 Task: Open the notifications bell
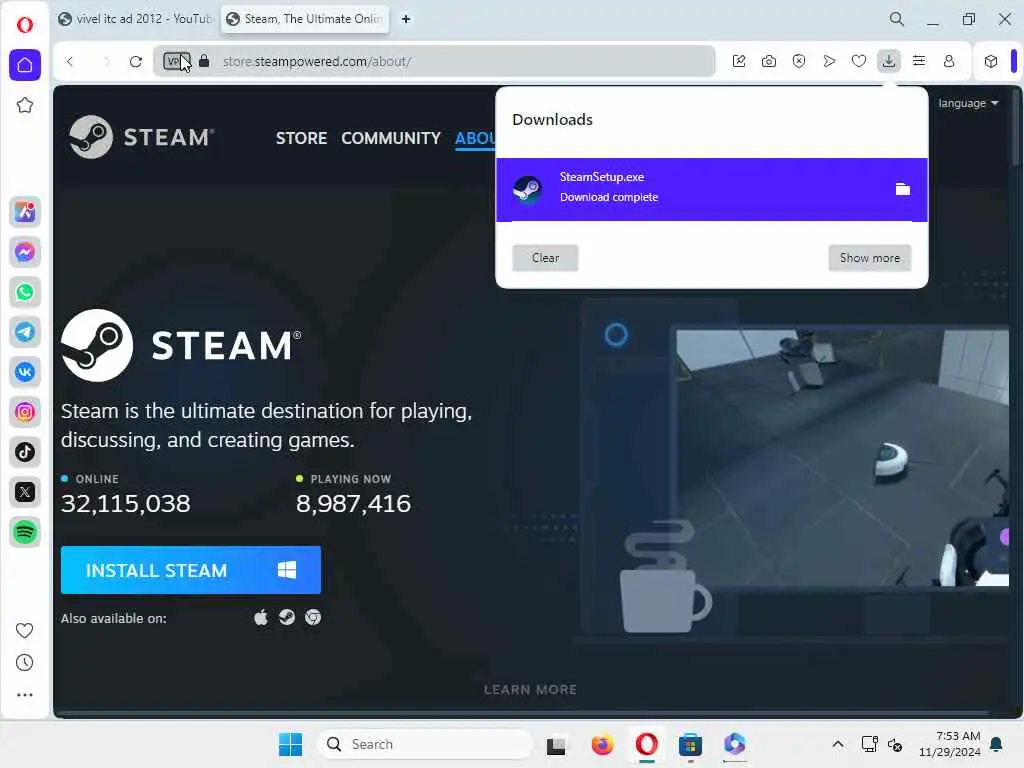pyautogui.click(x=997, y=744)
